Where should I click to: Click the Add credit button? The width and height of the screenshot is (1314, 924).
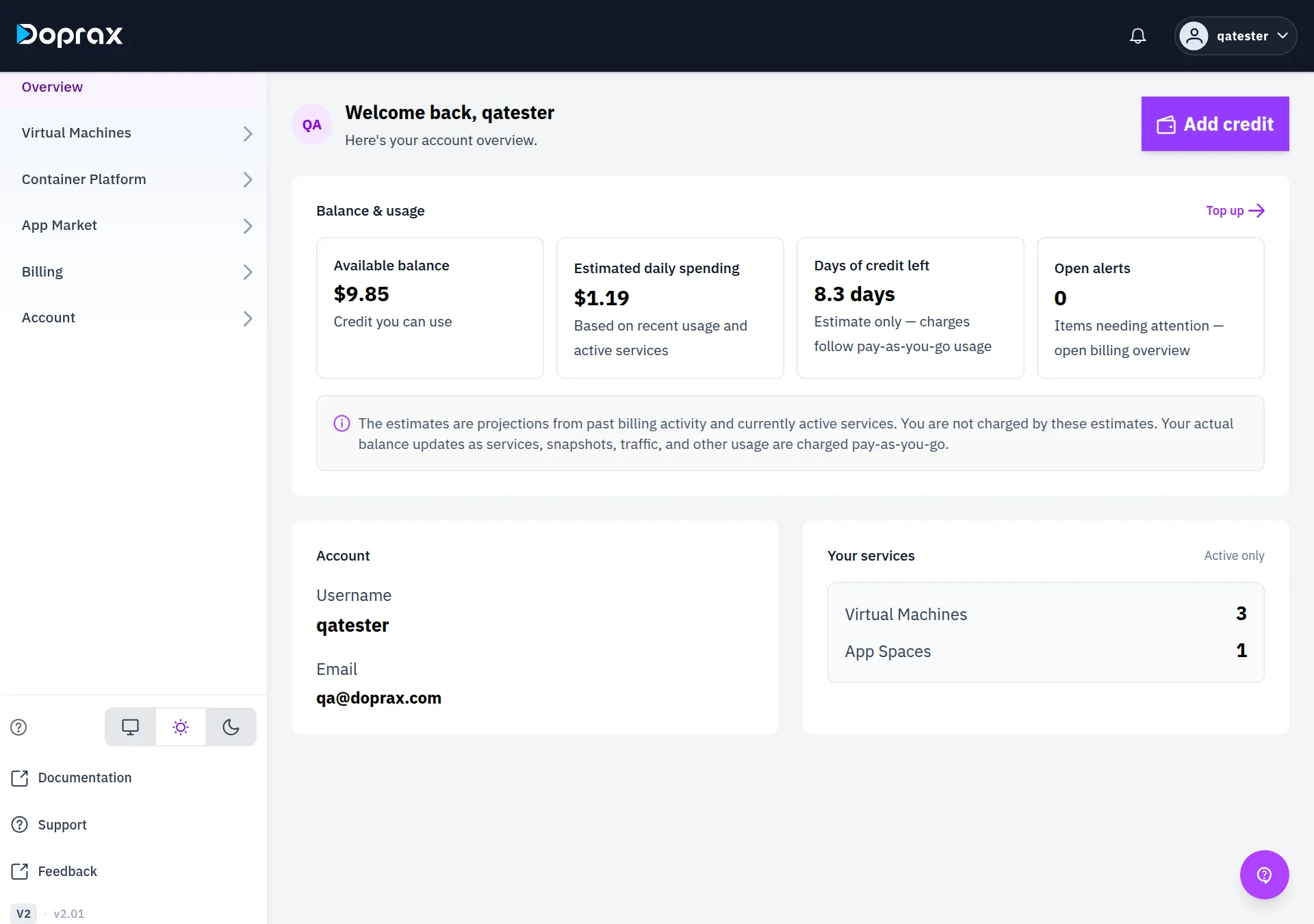[1215, 124]
